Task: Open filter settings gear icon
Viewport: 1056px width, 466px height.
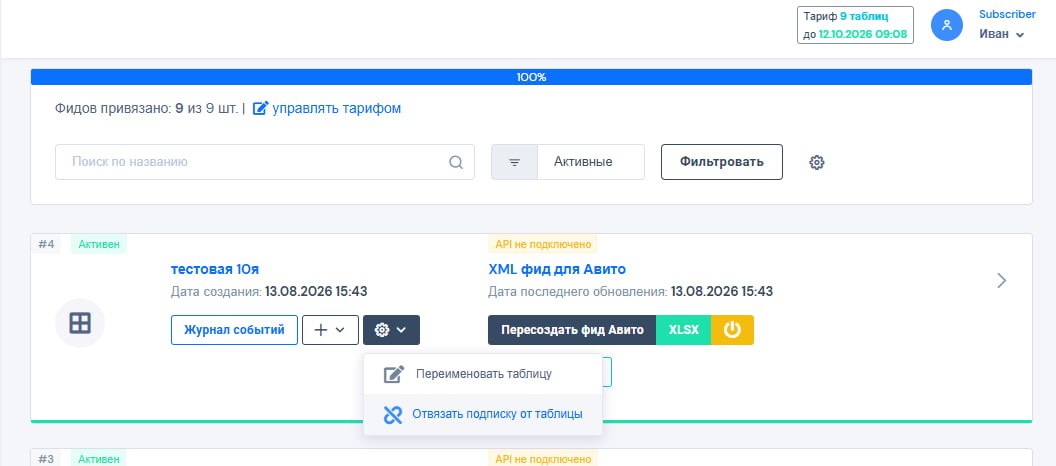Action: (817, 162)
